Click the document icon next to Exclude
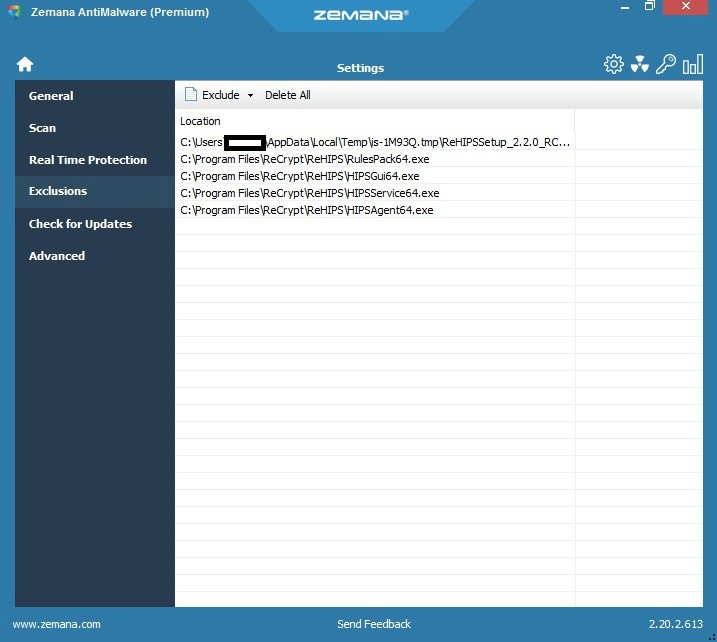Image resolution: width=717 pixels, height=642 pixels. [191, 95]
